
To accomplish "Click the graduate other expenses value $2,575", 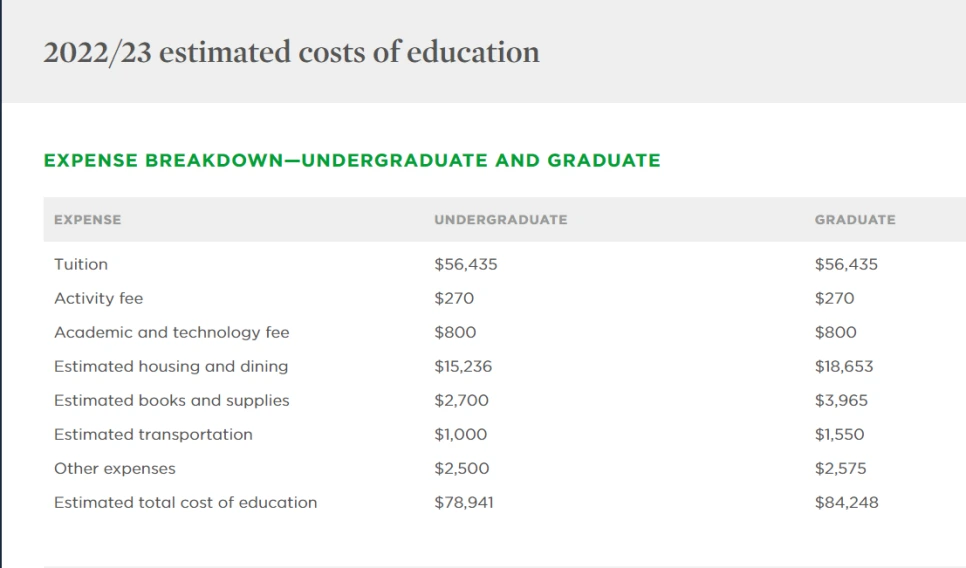I will 841,469.
